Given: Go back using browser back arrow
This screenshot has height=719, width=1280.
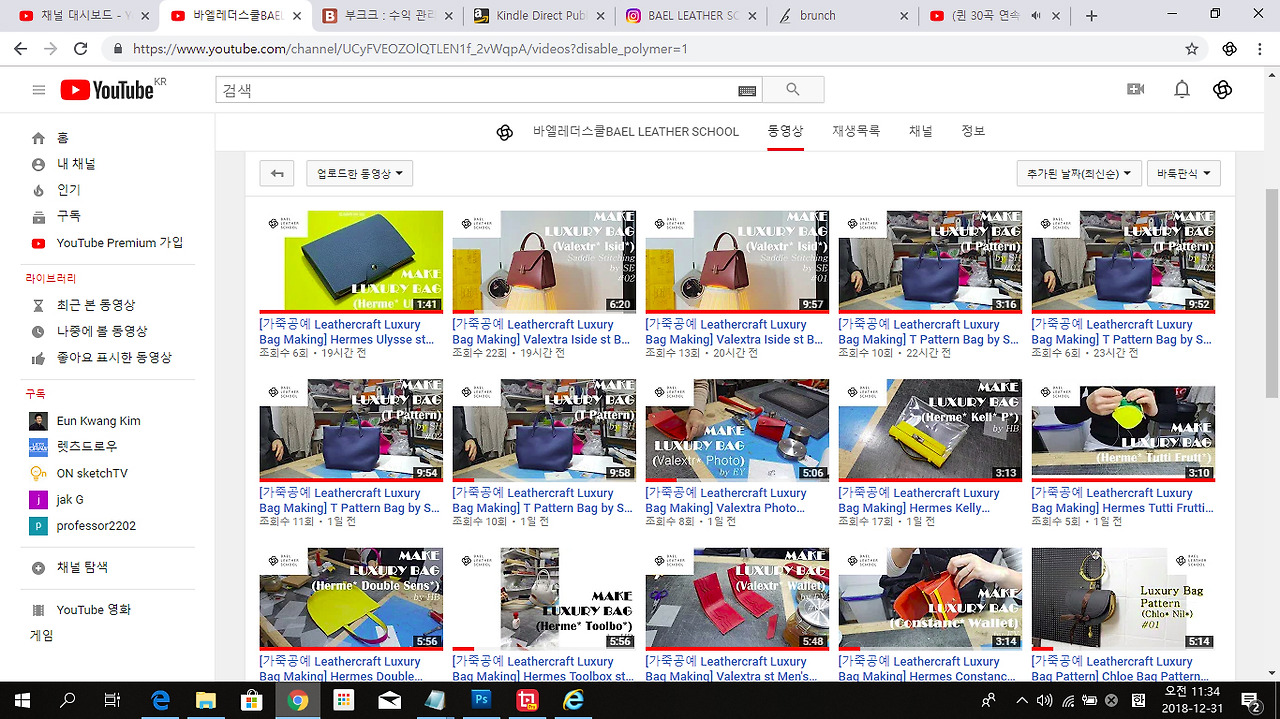Looking at the screenshot, I should pyautogui.click(x=21, y=48).
